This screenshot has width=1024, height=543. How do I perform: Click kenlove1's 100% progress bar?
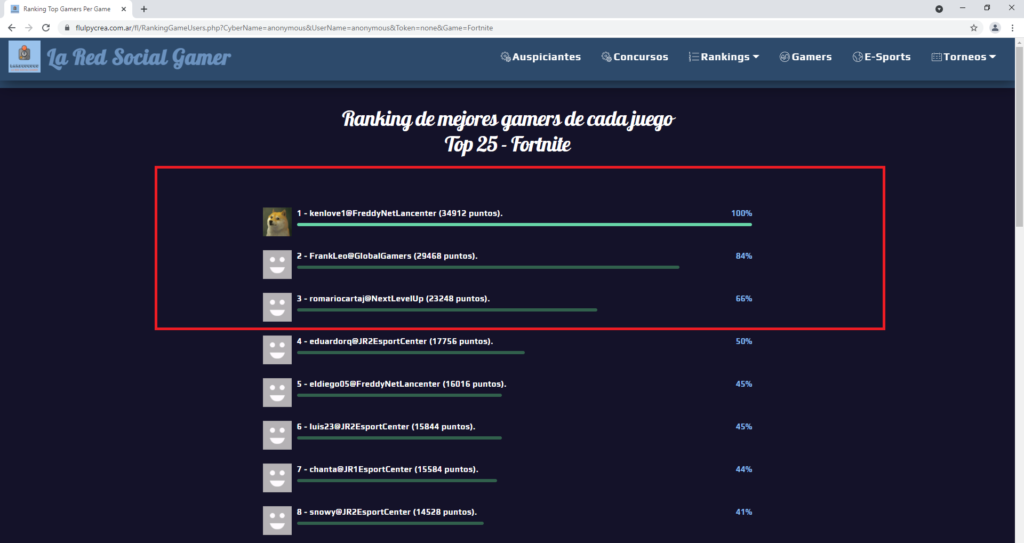pos(524,225)
